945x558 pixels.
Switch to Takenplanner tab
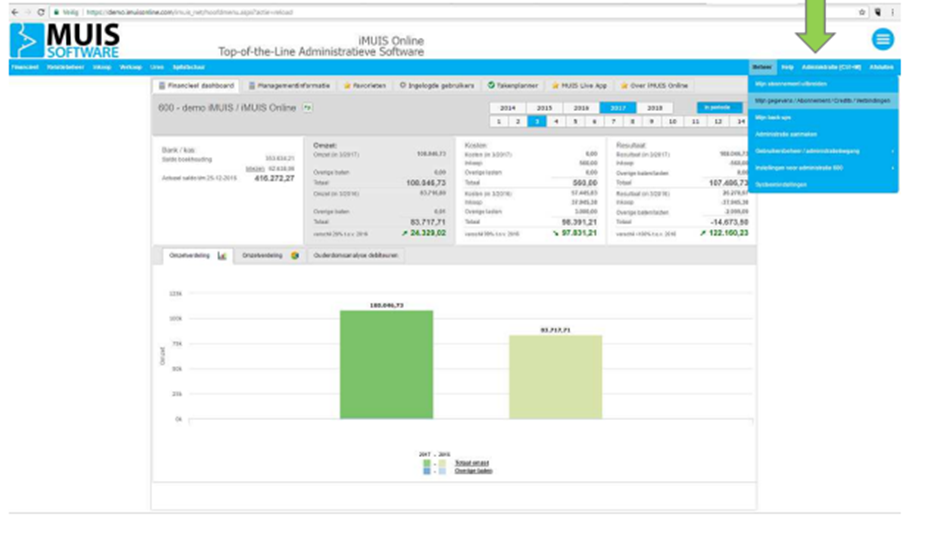(513, 86)
